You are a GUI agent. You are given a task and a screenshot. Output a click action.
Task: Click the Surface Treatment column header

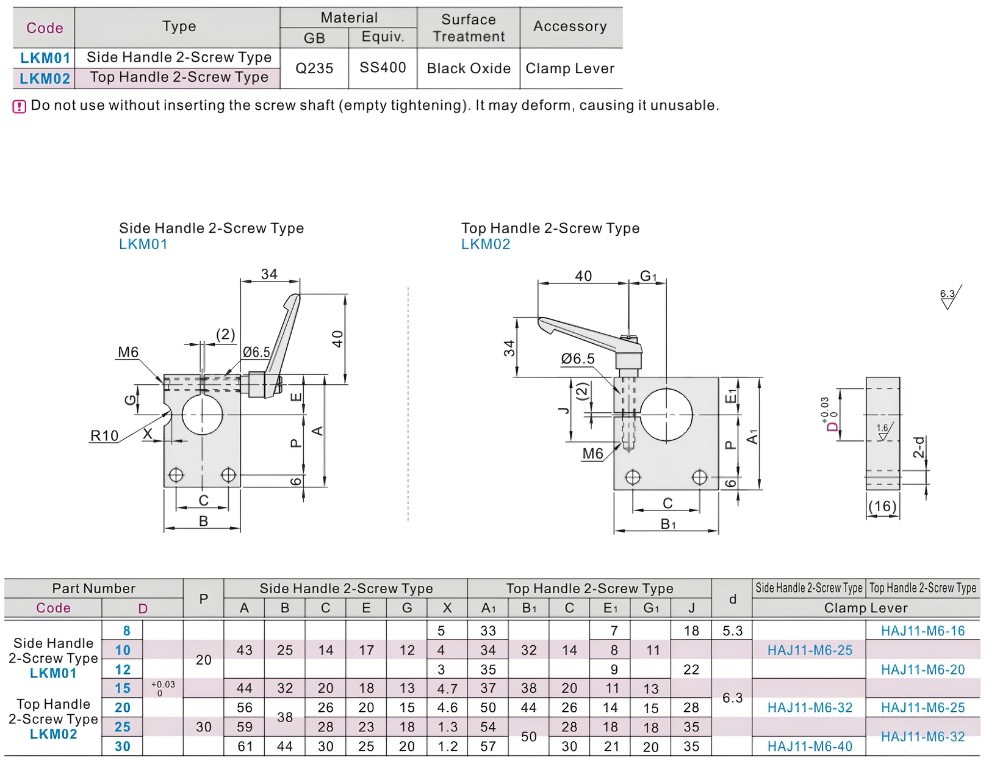coord(469,28)
